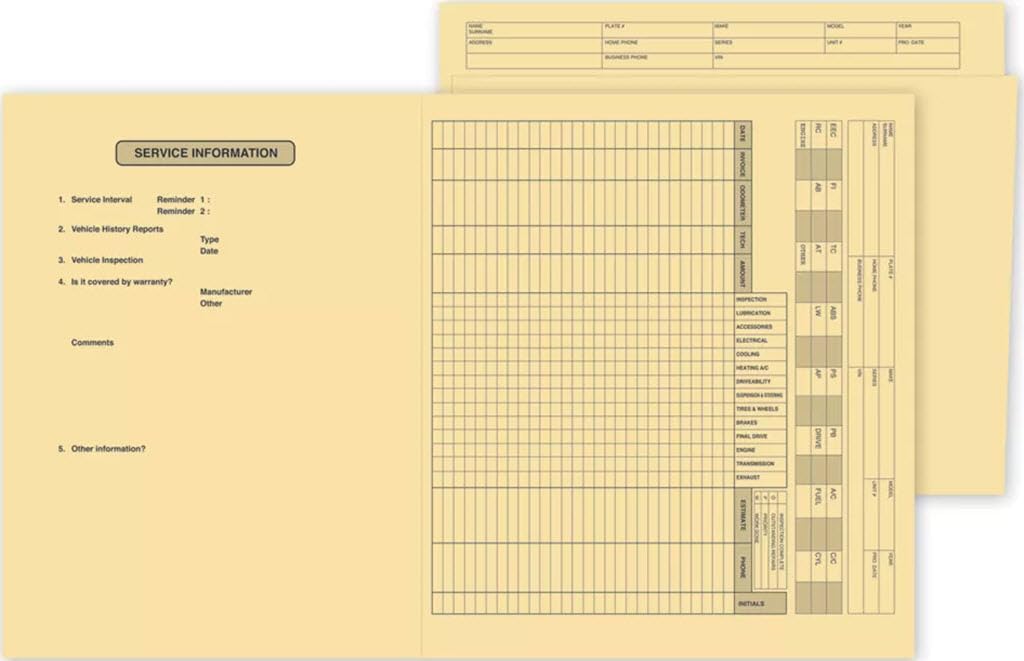Click NAME SURNAME field on back folder

(x=534, y=29)
